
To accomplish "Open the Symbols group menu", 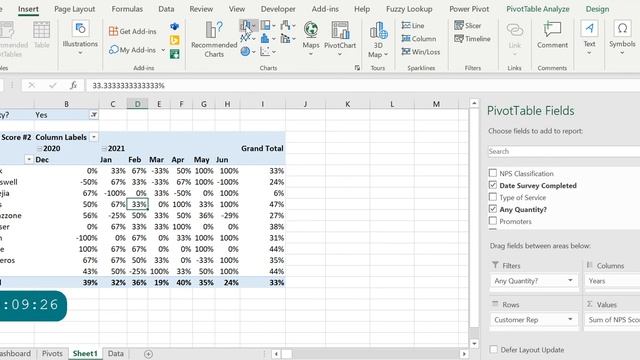I will coord(622,38).
